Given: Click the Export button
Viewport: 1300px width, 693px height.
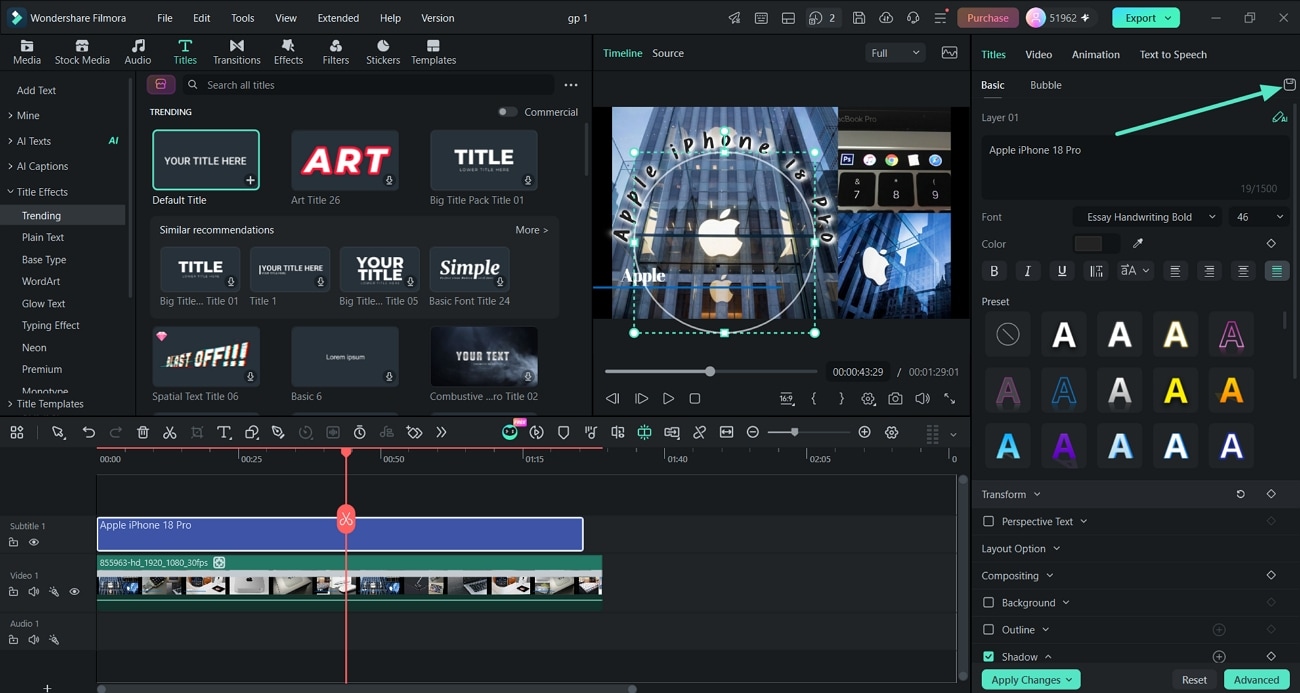Looking at the screenshot, I should (x=1146, y=18).
